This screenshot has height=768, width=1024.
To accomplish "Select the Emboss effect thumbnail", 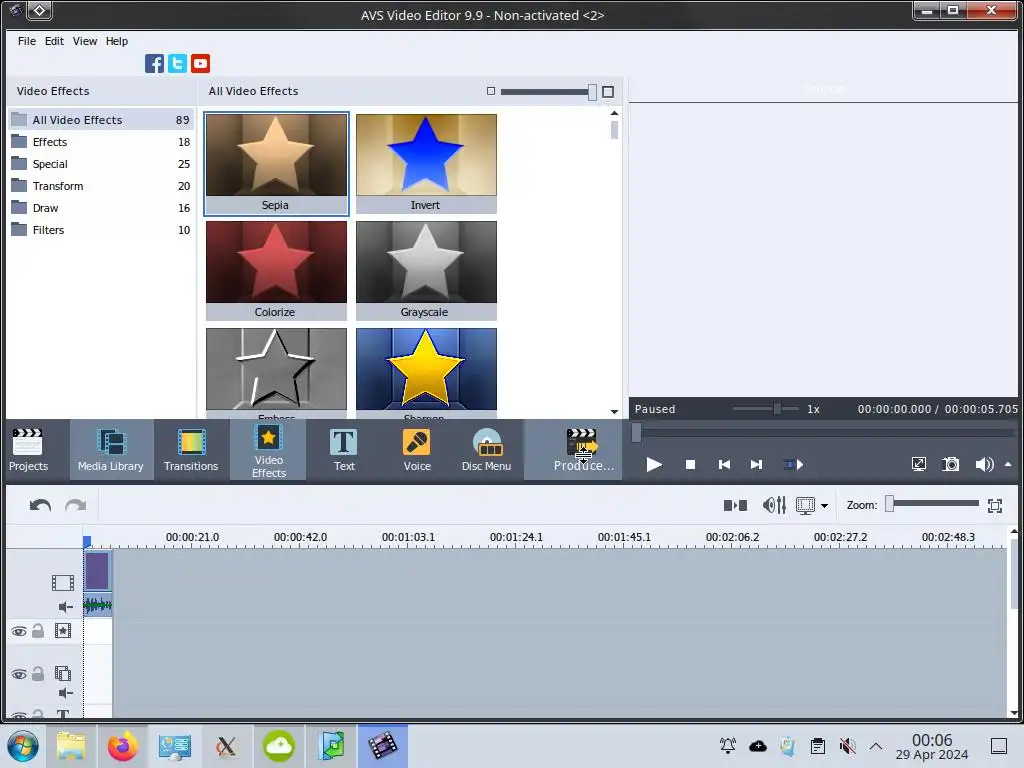I will click(276, 373).
